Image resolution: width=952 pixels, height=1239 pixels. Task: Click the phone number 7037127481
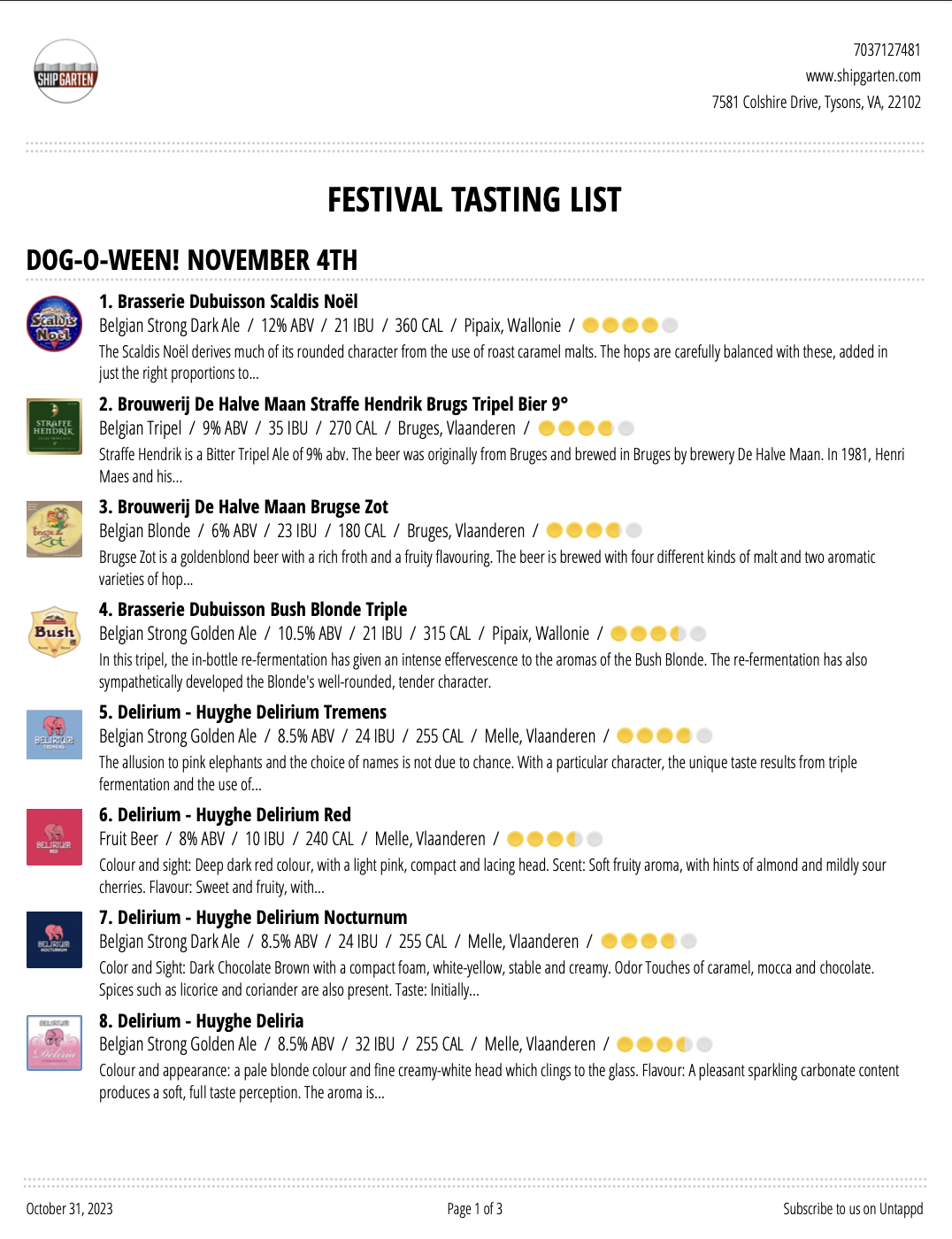tap(887, 50)
